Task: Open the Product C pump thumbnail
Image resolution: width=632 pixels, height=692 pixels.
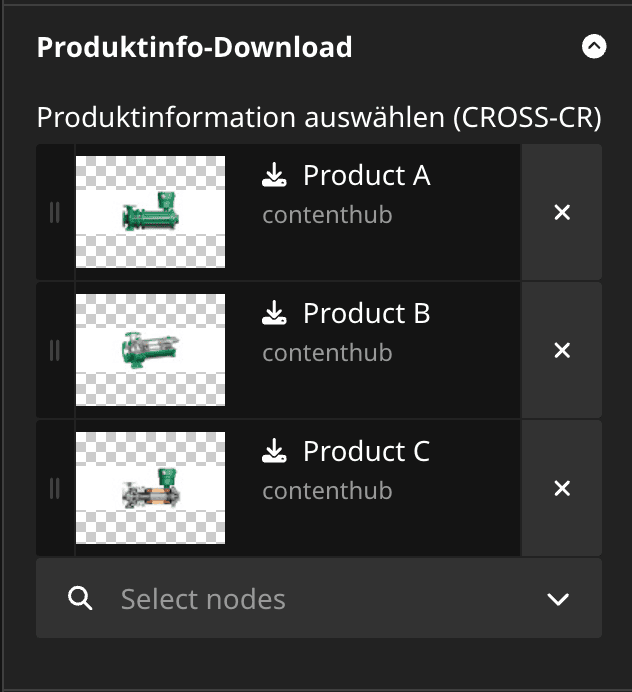Action: coord(150,488)
